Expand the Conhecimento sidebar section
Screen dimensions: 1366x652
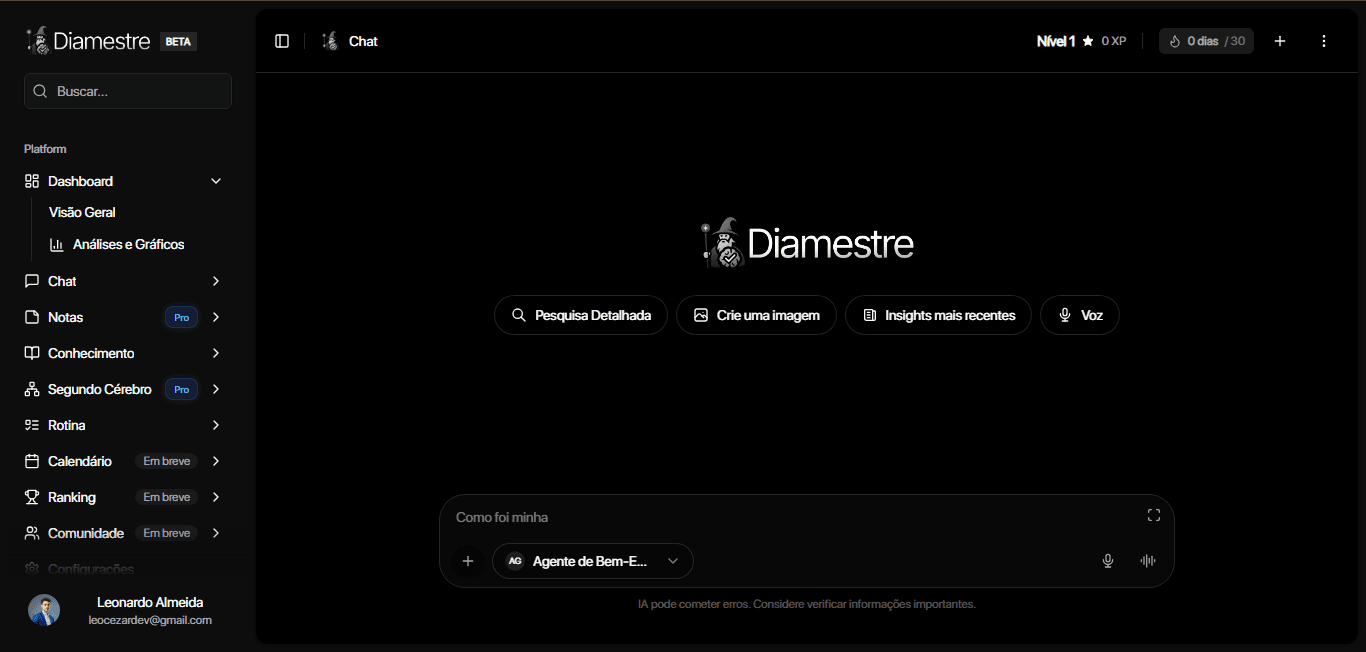click(216, 353)
